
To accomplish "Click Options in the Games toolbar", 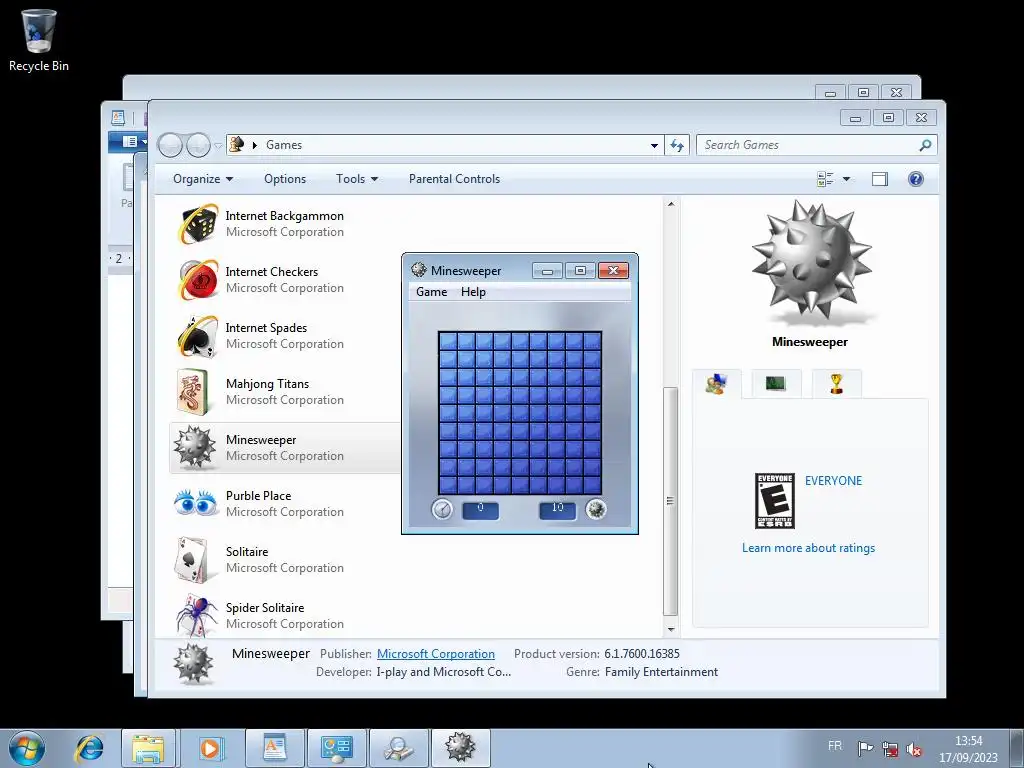I will [285, 179].
